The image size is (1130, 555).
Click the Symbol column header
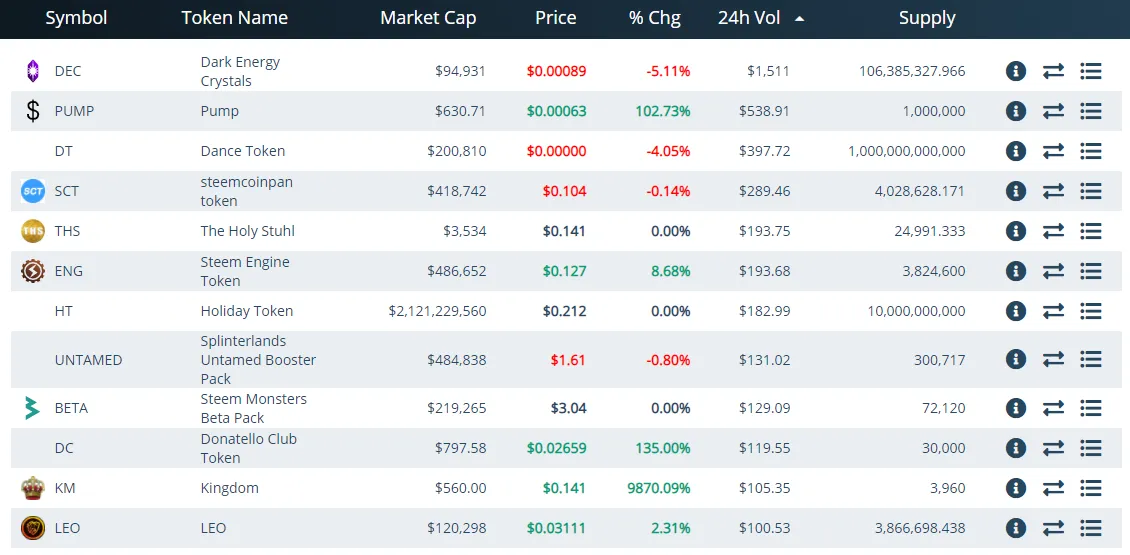tap(76, 18)
